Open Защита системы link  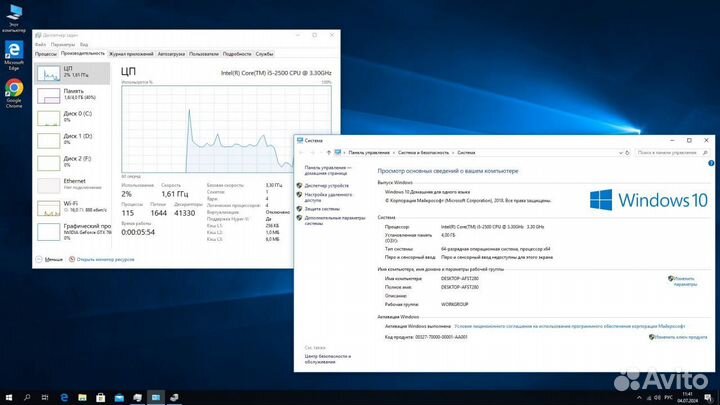coord(322,208)
